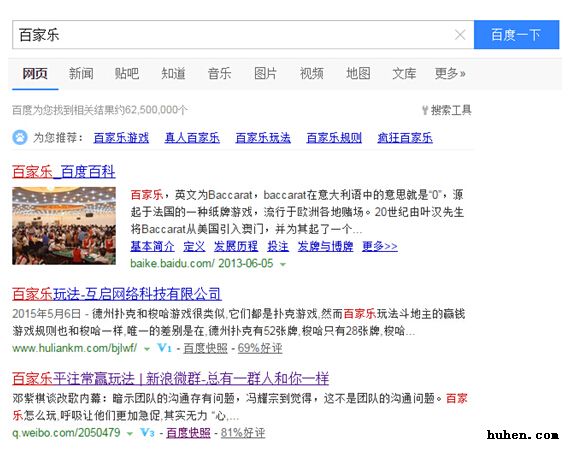Click the 百度一下 search button
The image size is (569, 449).
516,35
